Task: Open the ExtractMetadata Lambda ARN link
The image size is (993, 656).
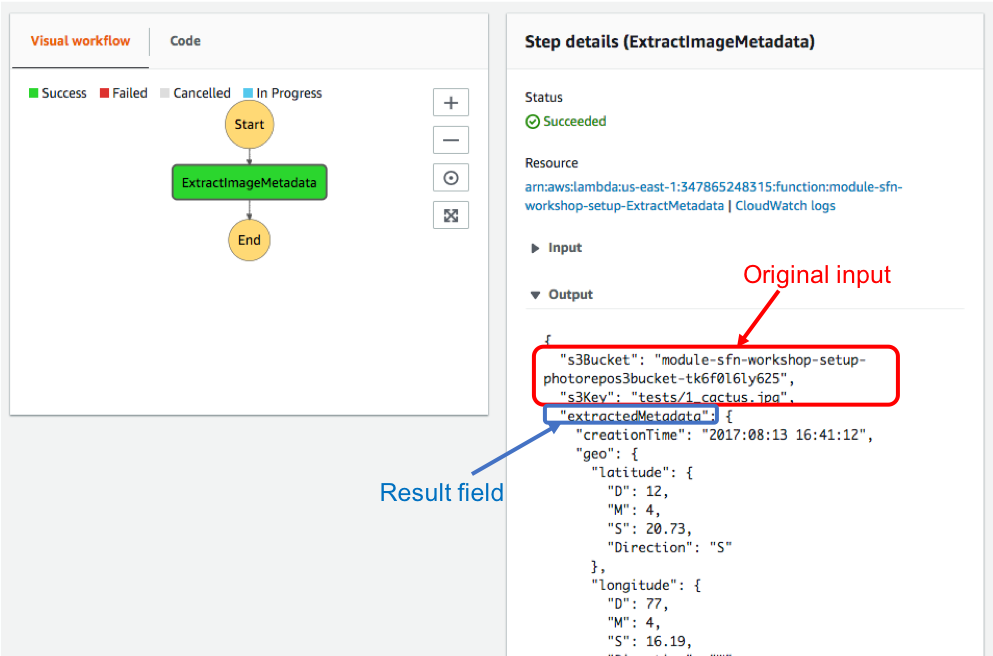Action: 713,196
